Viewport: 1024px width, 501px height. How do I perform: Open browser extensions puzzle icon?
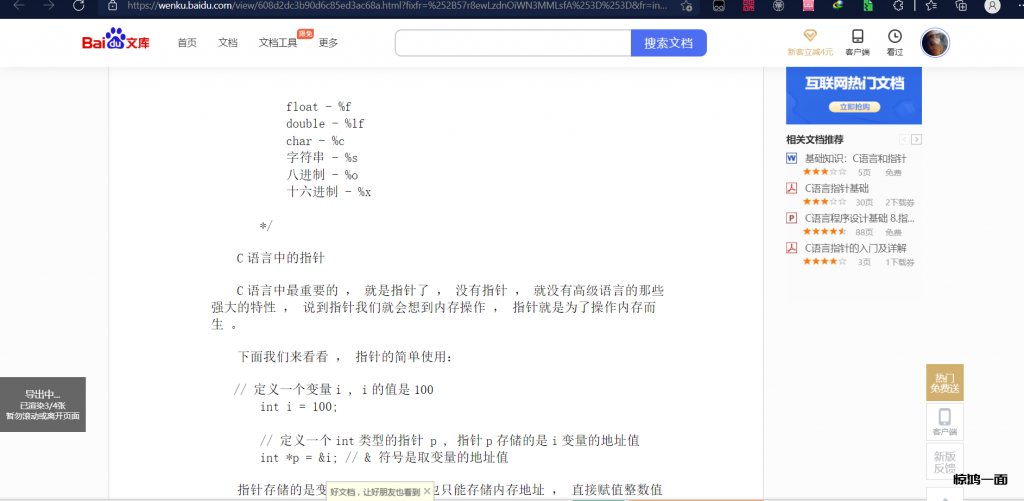[x=897, y=6]
